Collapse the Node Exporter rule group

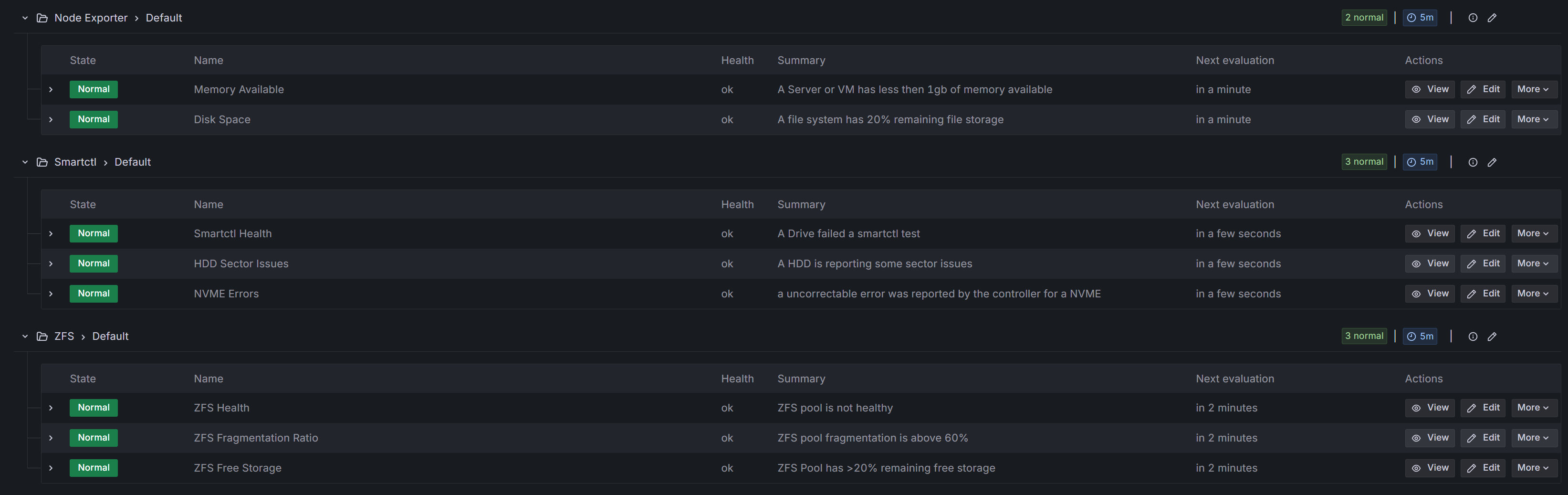[25, 18]
